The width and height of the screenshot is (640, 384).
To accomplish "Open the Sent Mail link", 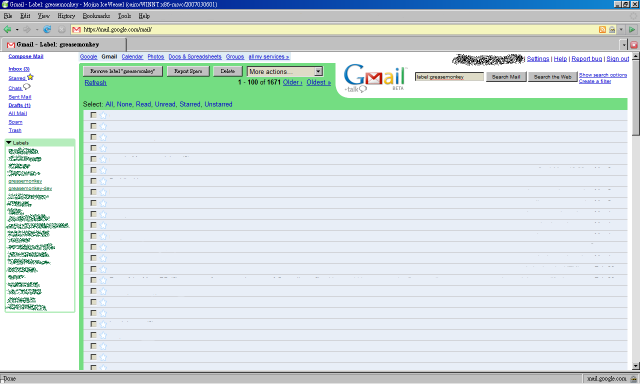I will pos(20,97).
